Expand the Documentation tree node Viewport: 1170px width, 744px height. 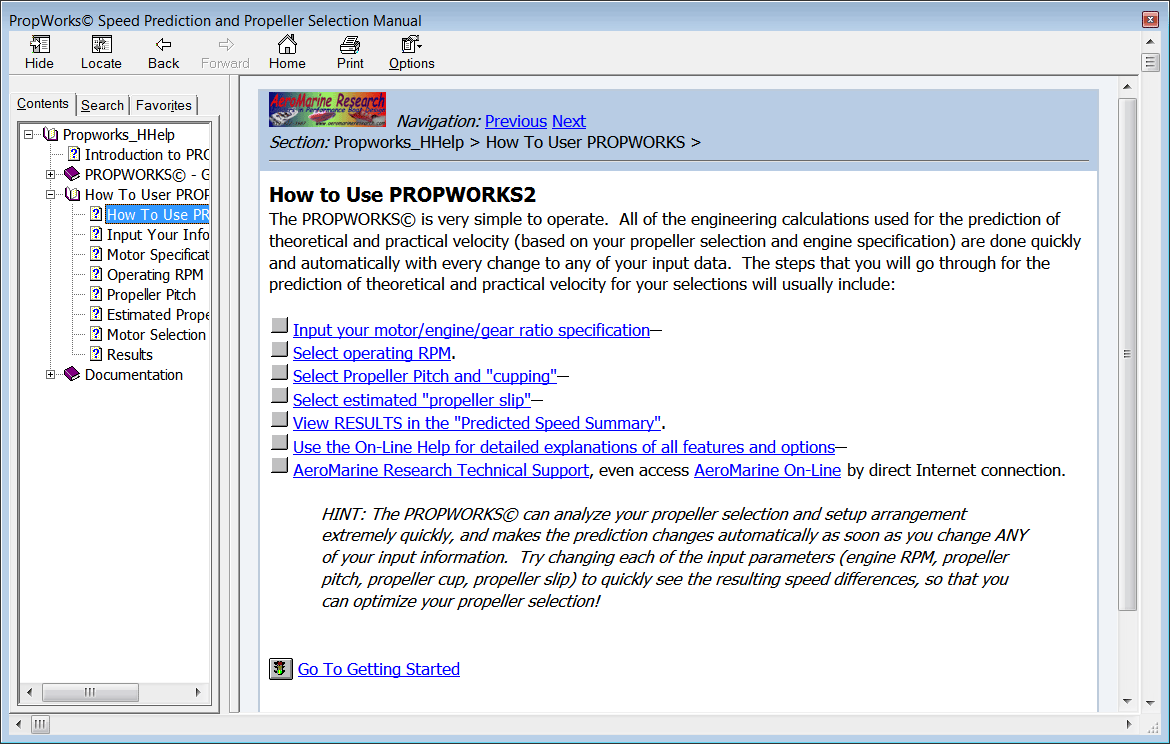coord(50,375)
